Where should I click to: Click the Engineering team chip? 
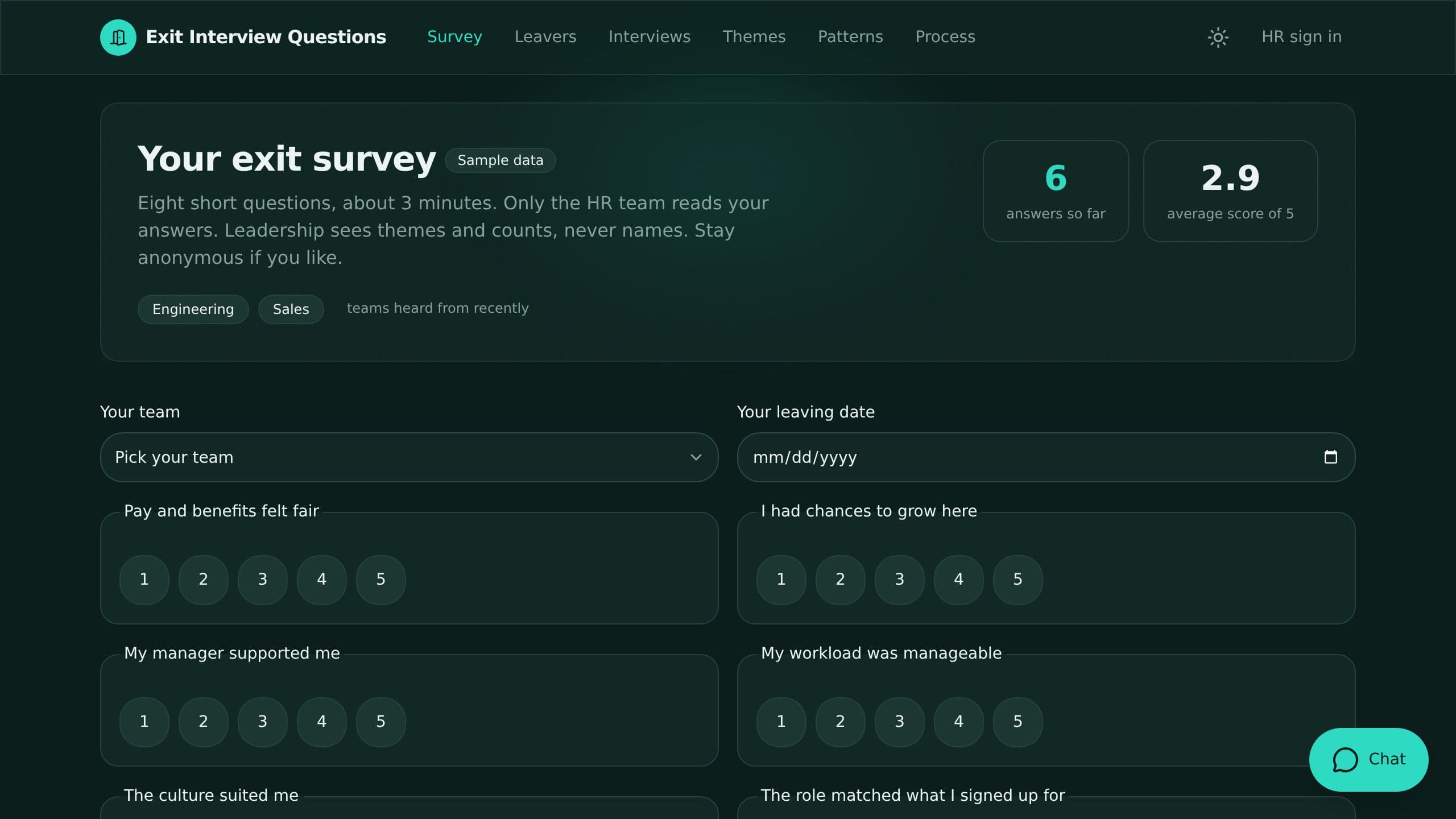click(193, 309)
